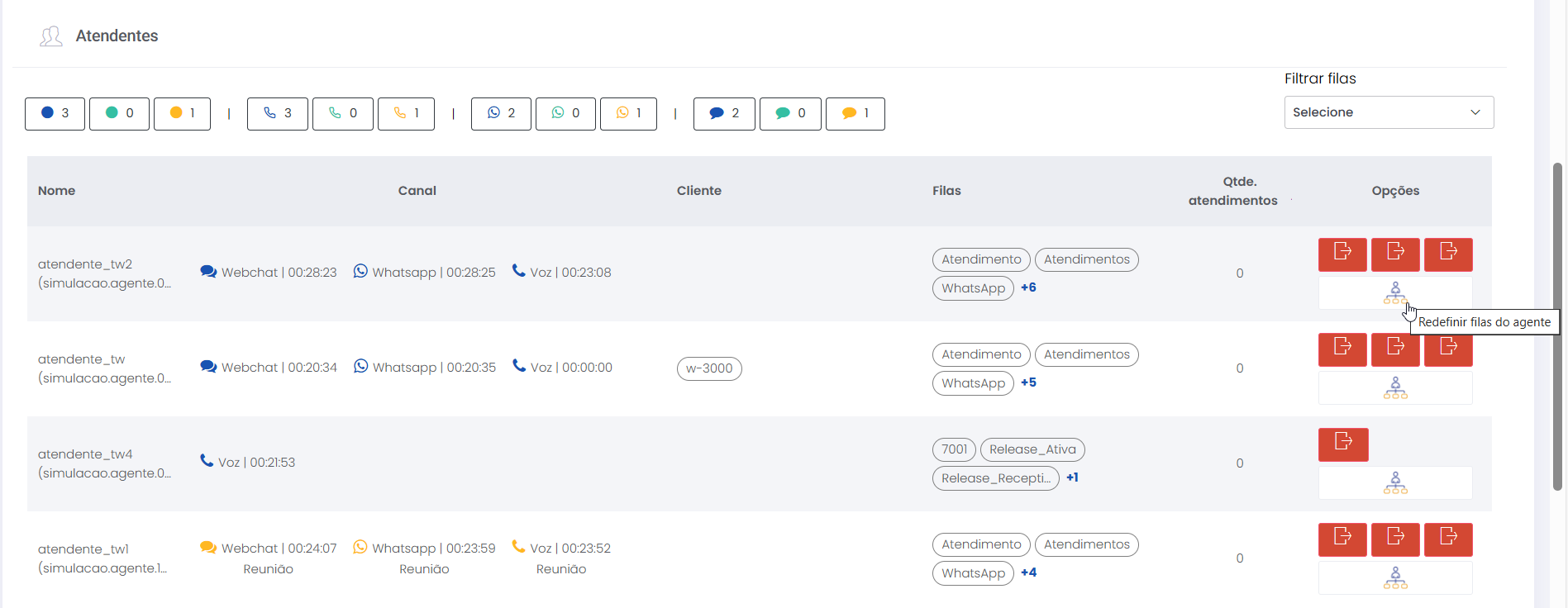
Task: Click the Release_Ativa queue tag
Action: 1032,449
